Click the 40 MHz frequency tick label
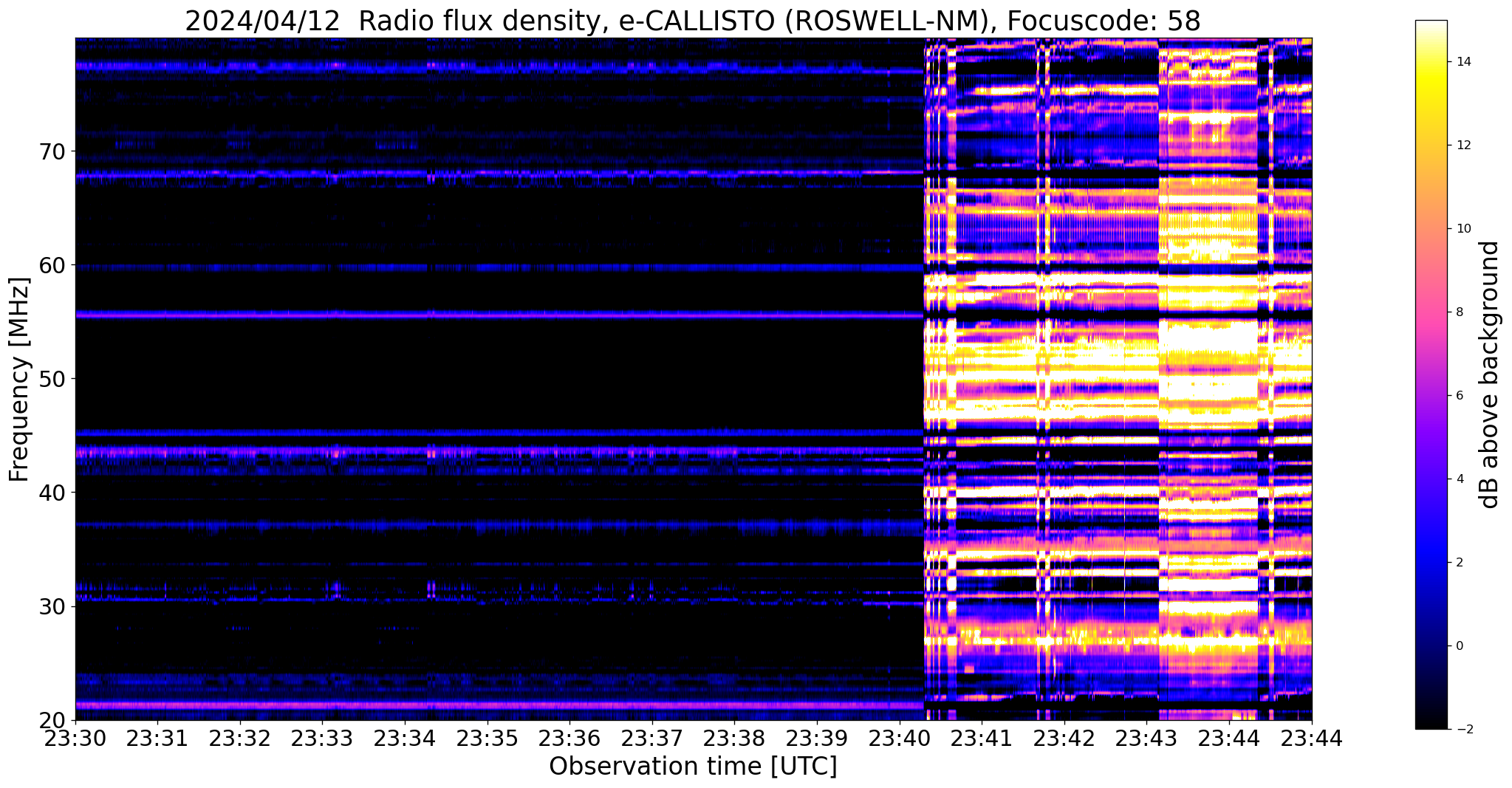The image size is (1512, 788). 52,493
